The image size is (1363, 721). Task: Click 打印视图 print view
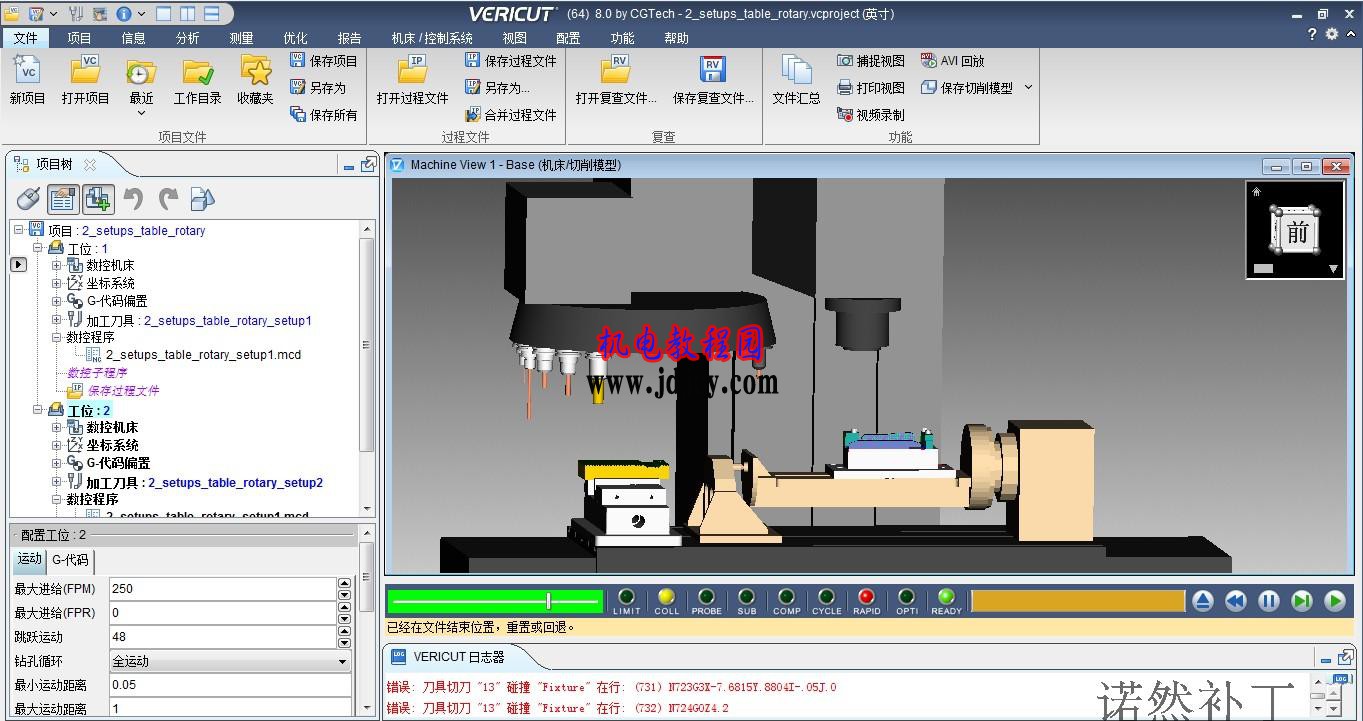click(x=870, y=88)
